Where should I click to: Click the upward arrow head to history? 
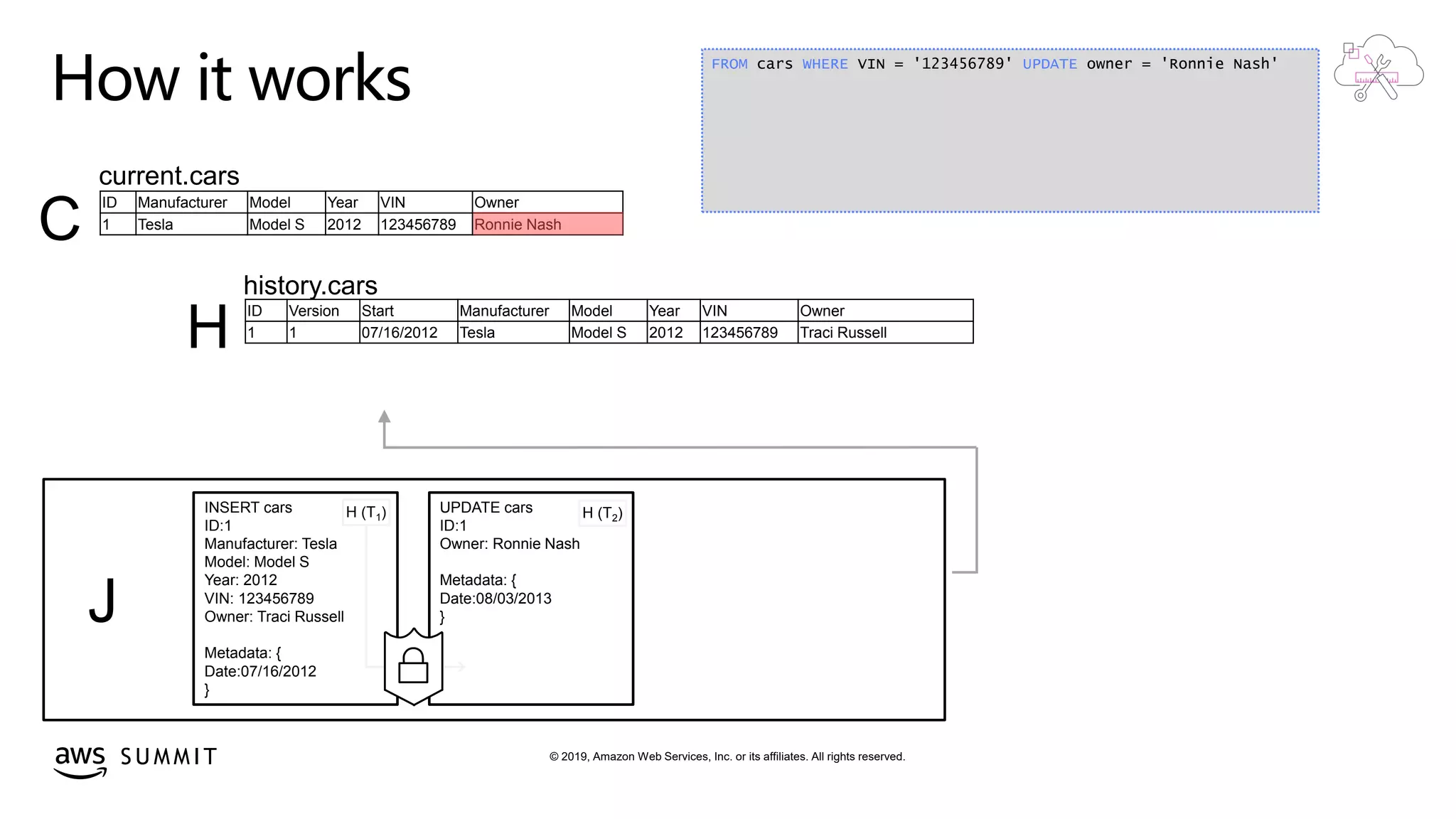pos(384,417)
